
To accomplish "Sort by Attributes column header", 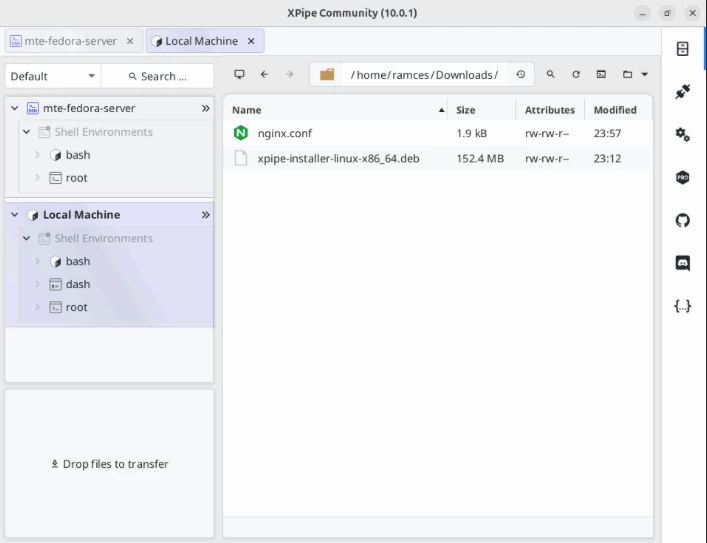I will [x=550, y=110].
